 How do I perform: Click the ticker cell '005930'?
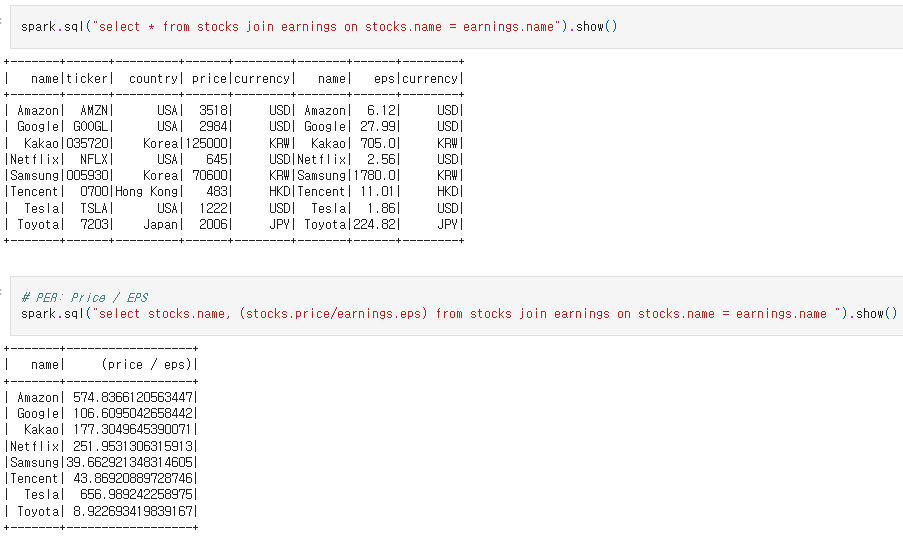[88, 176]
